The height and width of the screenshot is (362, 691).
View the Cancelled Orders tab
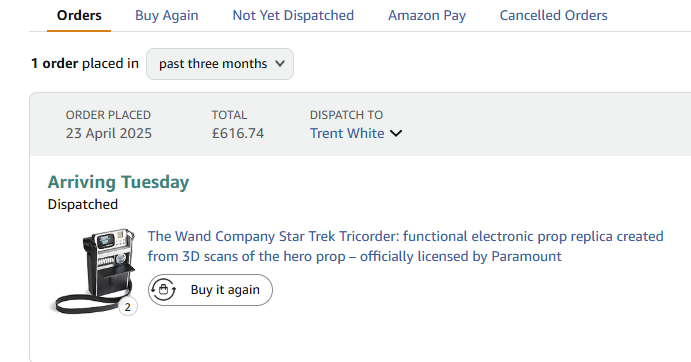[x=554, y=15]
